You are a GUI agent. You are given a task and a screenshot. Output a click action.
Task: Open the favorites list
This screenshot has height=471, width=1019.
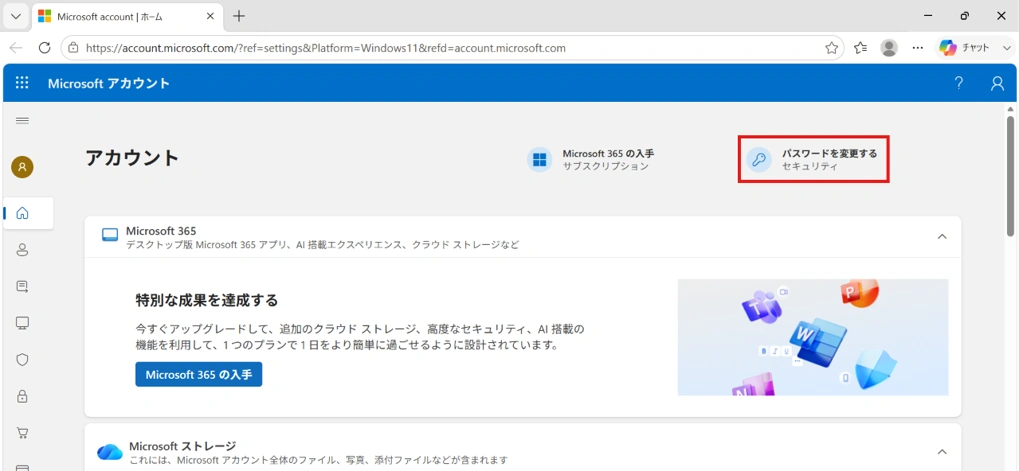[860, 47]
